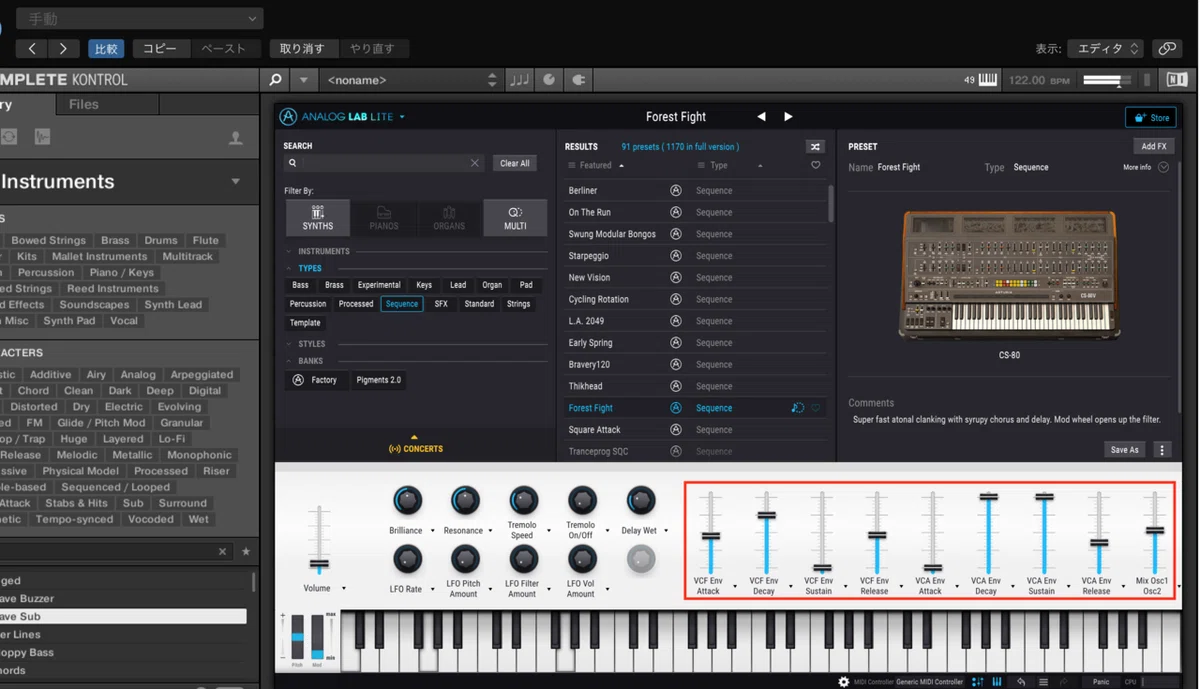Click the Analog Lab search input field
1200x689 pixels.
pyautogui.click(x=386, y=163)
